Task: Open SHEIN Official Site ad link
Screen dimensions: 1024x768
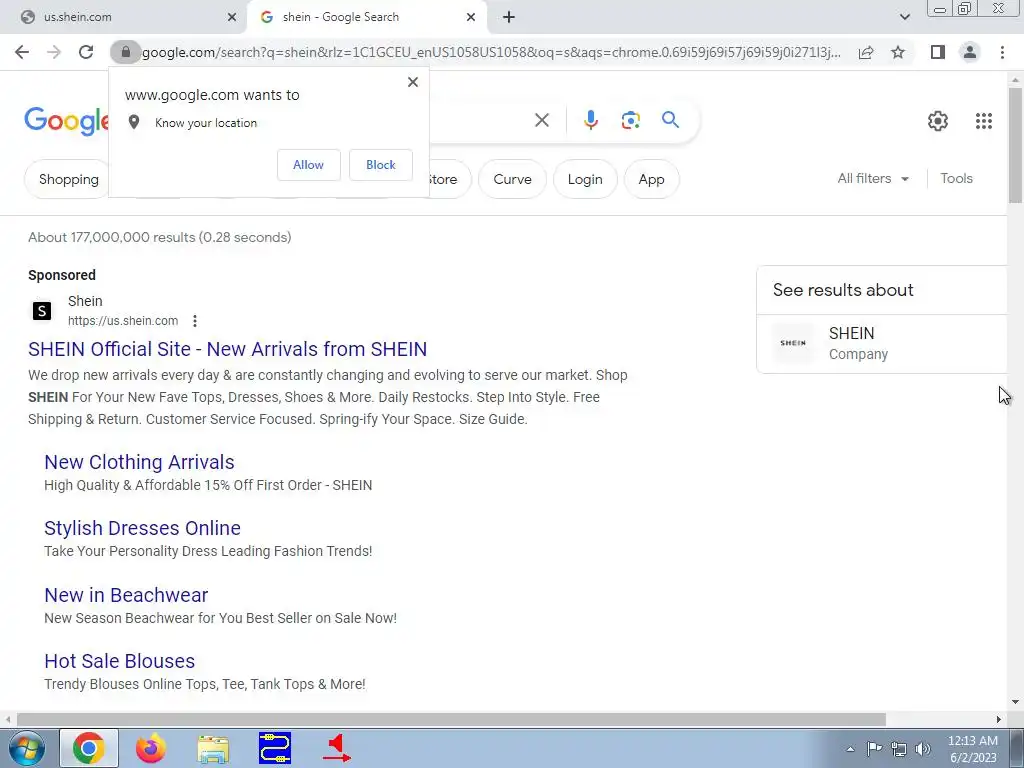Action: pyautogui.click(x=227, y=349)
